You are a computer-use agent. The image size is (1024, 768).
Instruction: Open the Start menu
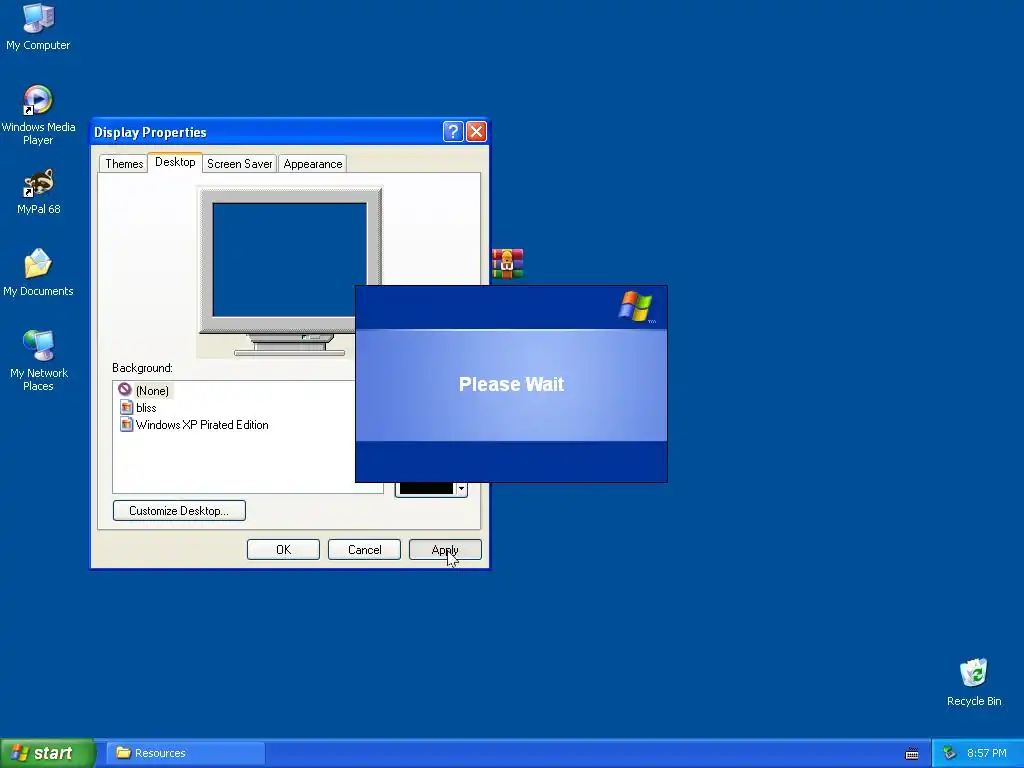click(48, 753)
